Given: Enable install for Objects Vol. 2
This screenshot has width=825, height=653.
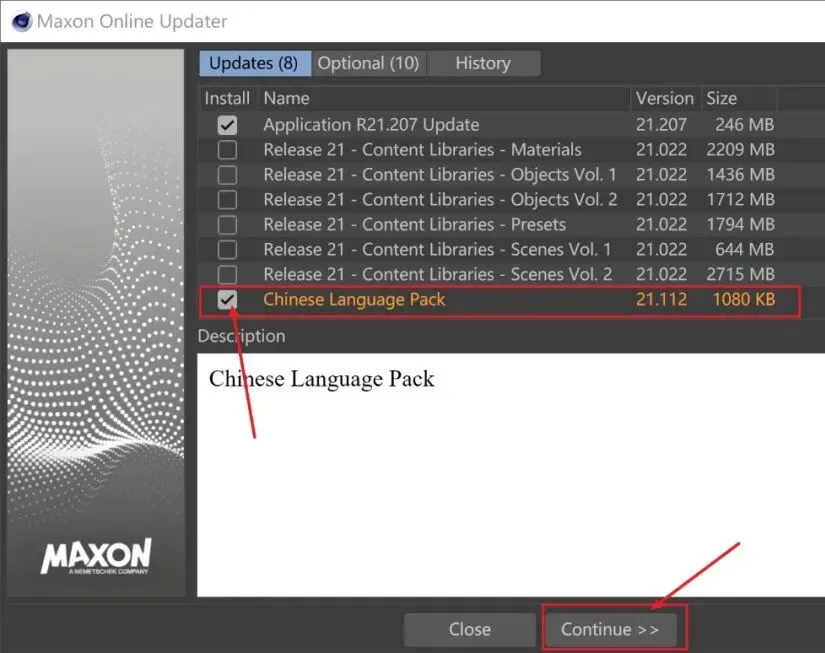Looking at the screenshot, I should click(227, 200).
